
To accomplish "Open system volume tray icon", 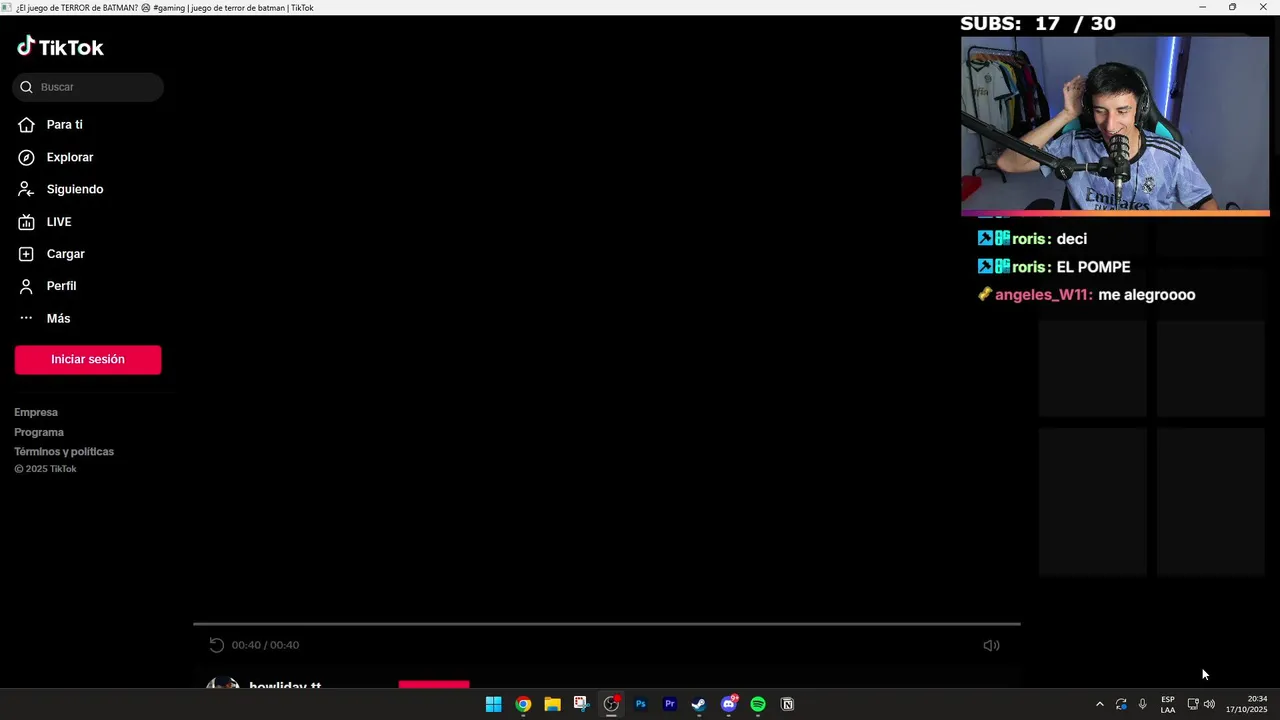I will coord(1209,704).
